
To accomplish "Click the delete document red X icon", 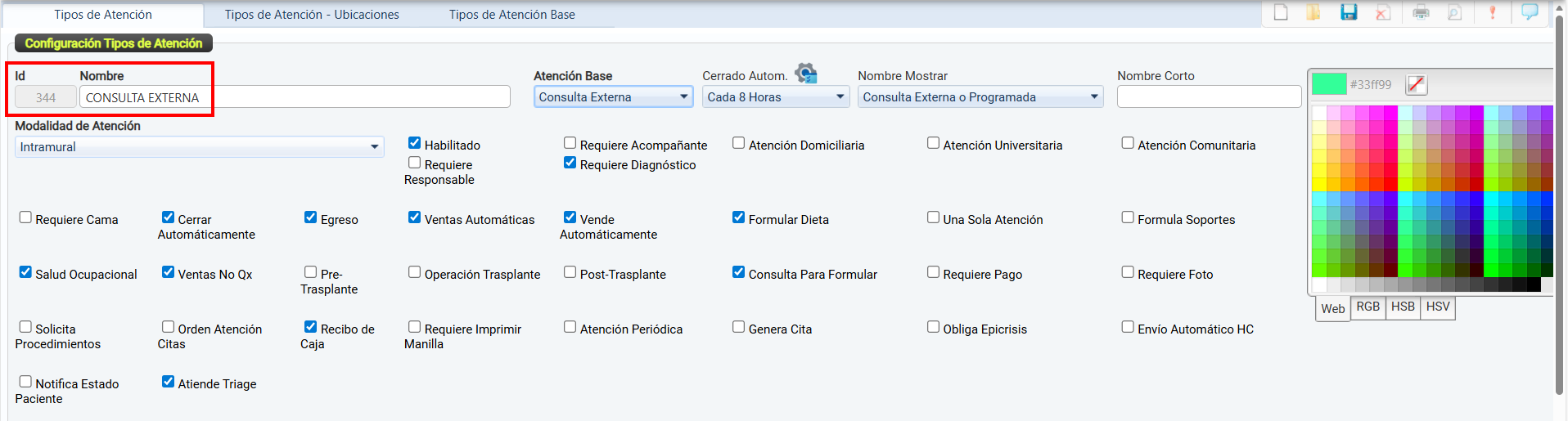I will coord(1383,12).
